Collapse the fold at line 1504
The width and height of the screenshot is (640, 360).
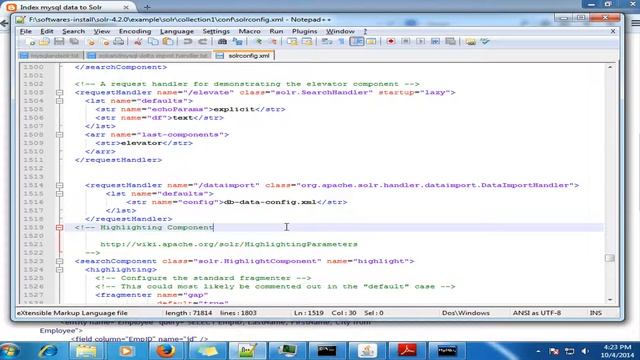[x=60, y=101]
